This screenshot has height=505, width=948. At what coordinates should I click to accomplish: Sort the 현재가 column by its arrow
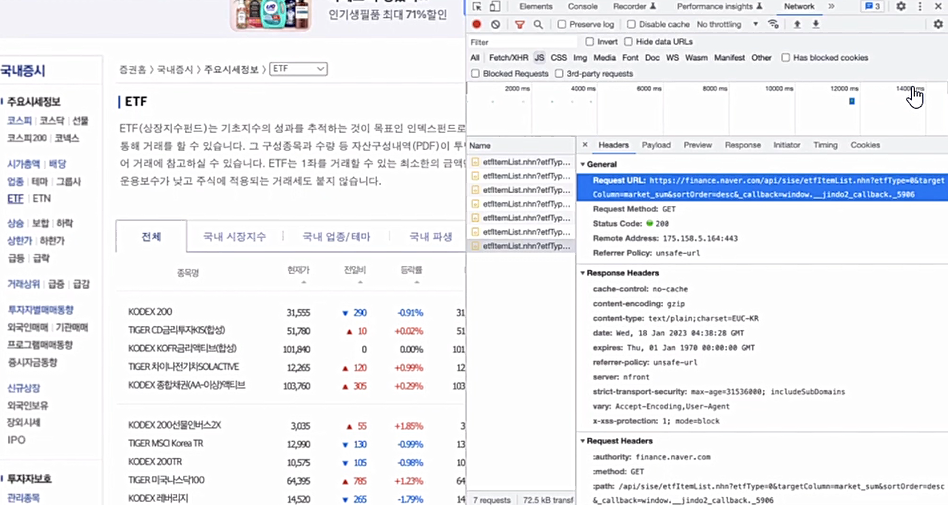click(x=304, y=282)
